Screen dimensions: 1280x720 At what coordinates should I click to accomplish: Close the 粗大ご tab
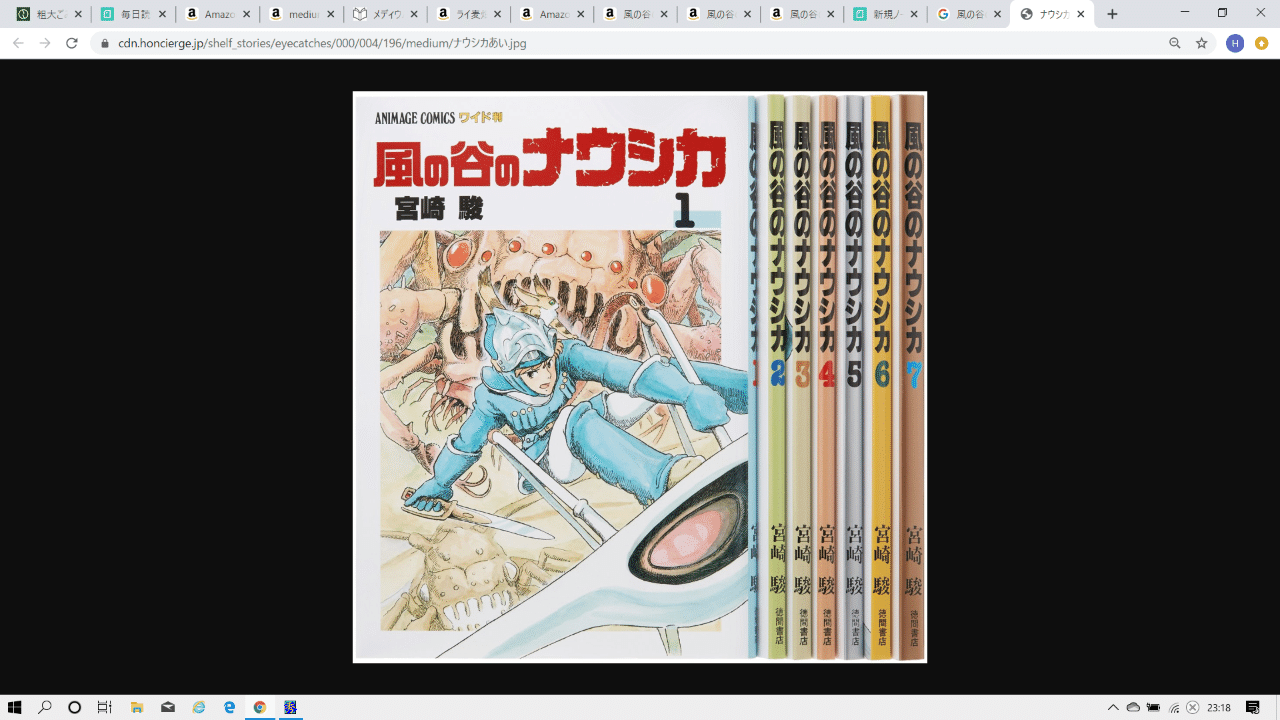[79, 14]
